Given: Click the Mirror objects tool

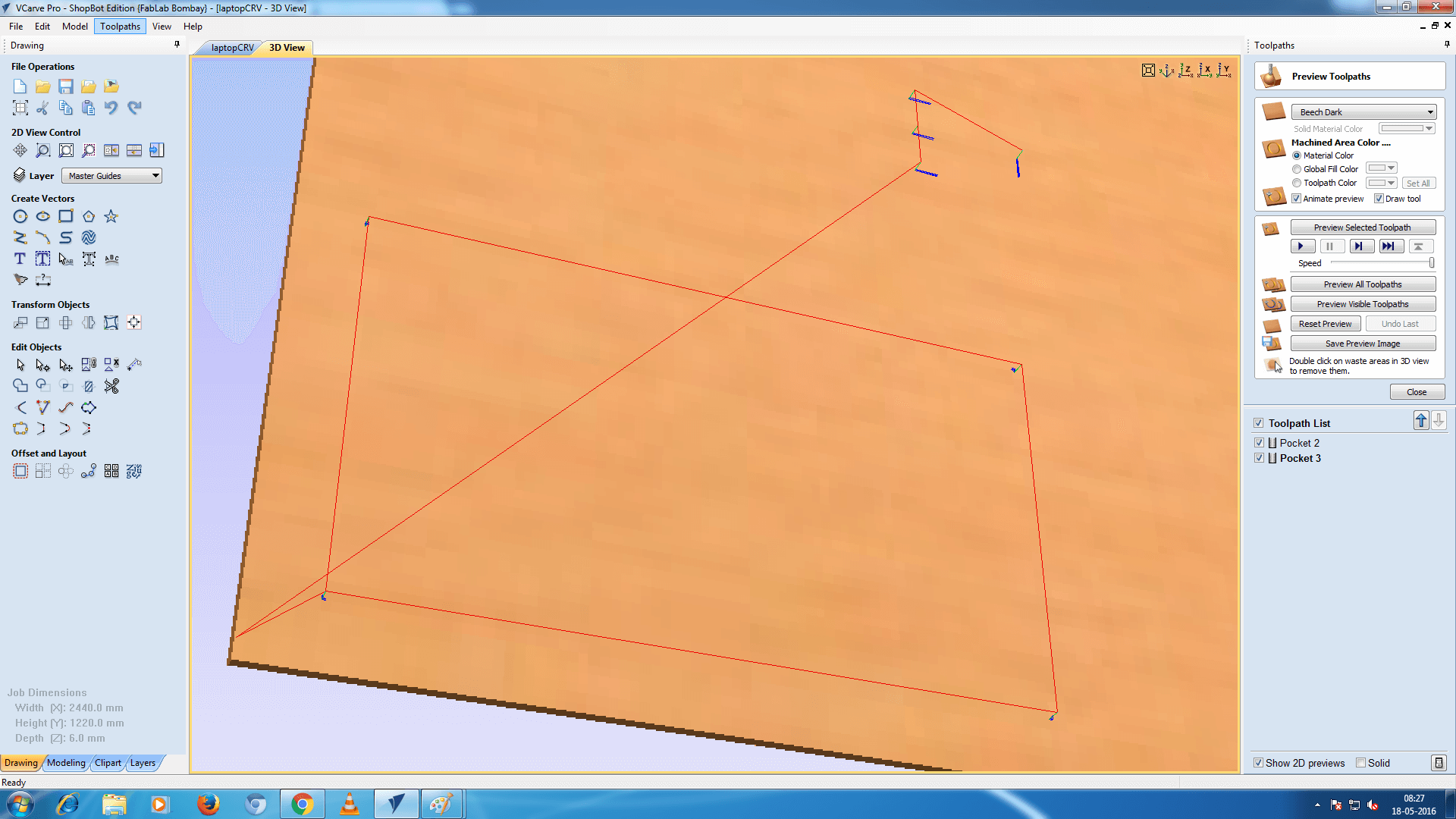Looking at the screenshot, I should [x=89, y=323].
